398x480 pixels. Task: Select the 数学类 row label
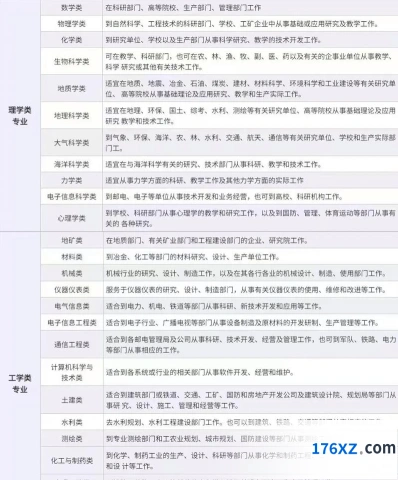pyautogui.click(x=72, y=8)
